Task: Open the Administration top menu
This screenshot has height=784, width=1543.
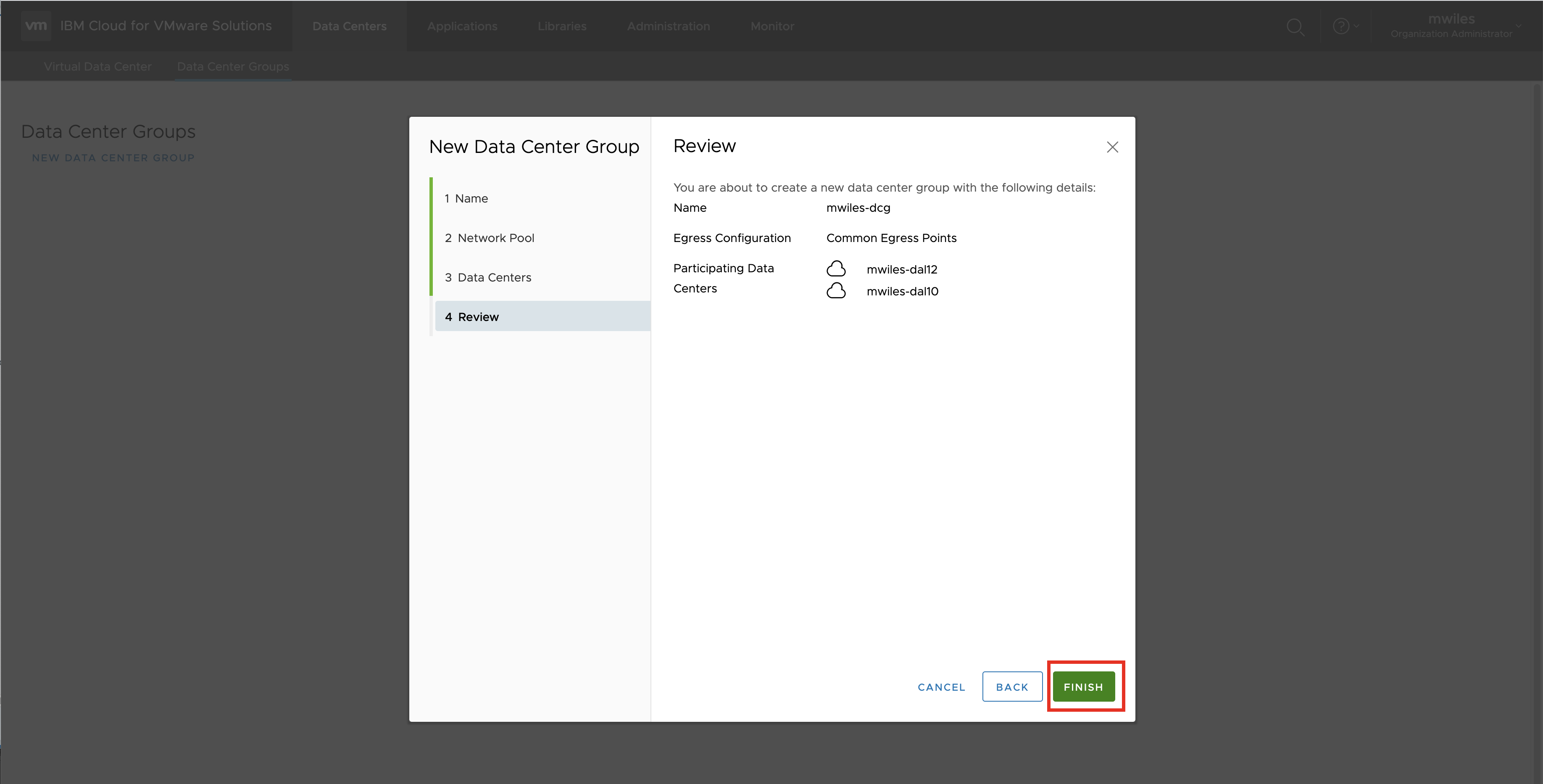Action: [x=668, y=26]
